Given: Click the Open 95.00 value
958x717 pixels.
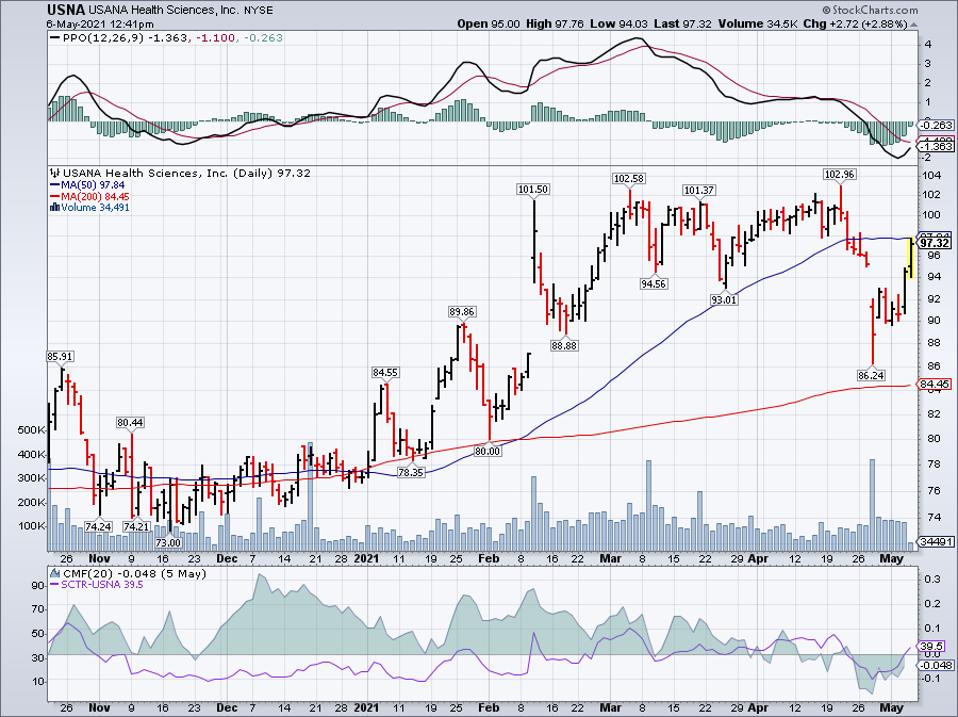Looking at the screenshot, I should tap(489, 24).
